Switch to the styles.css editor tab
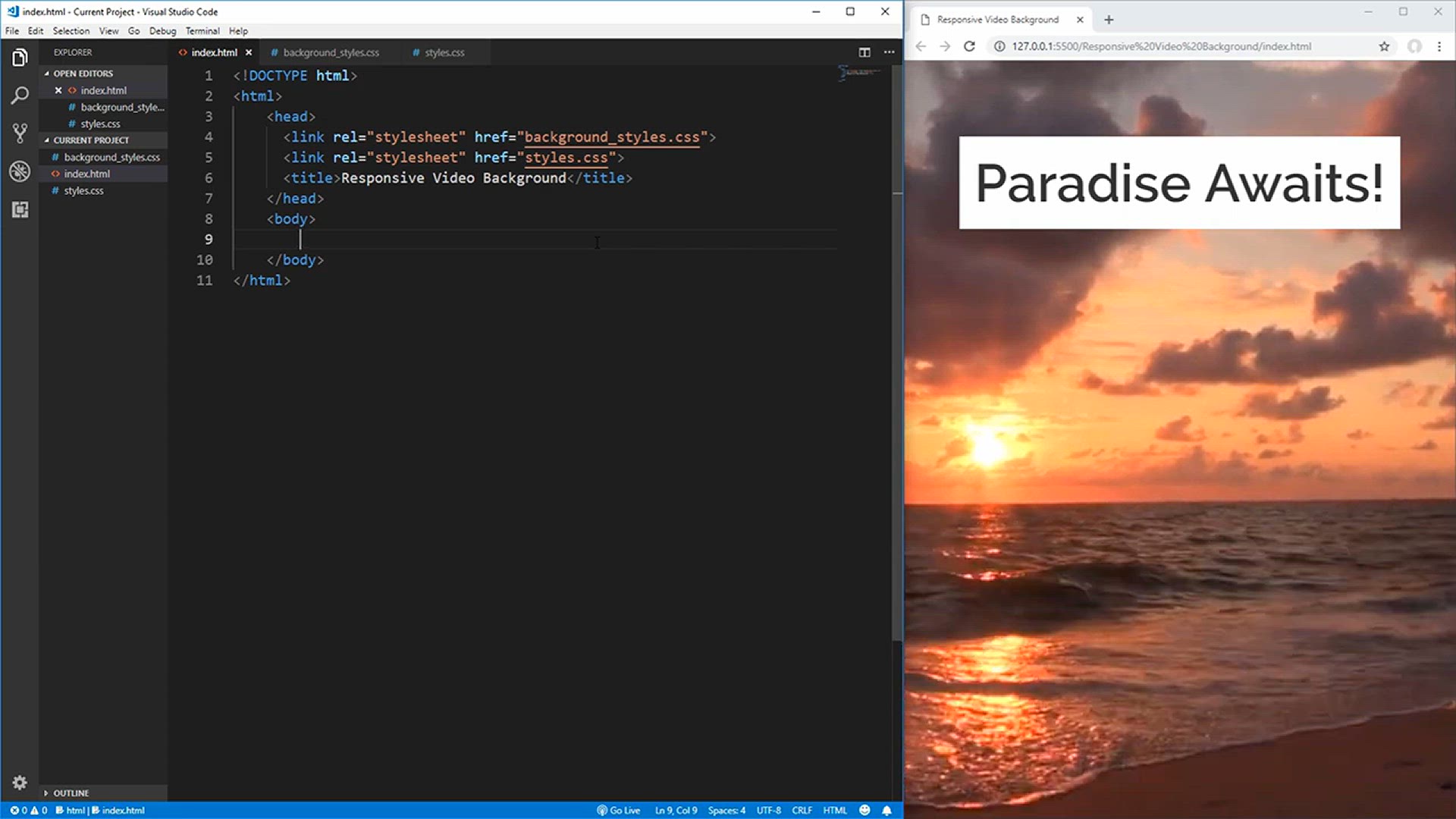This screenshot has width=1456, height=819. tap(444, 52)
